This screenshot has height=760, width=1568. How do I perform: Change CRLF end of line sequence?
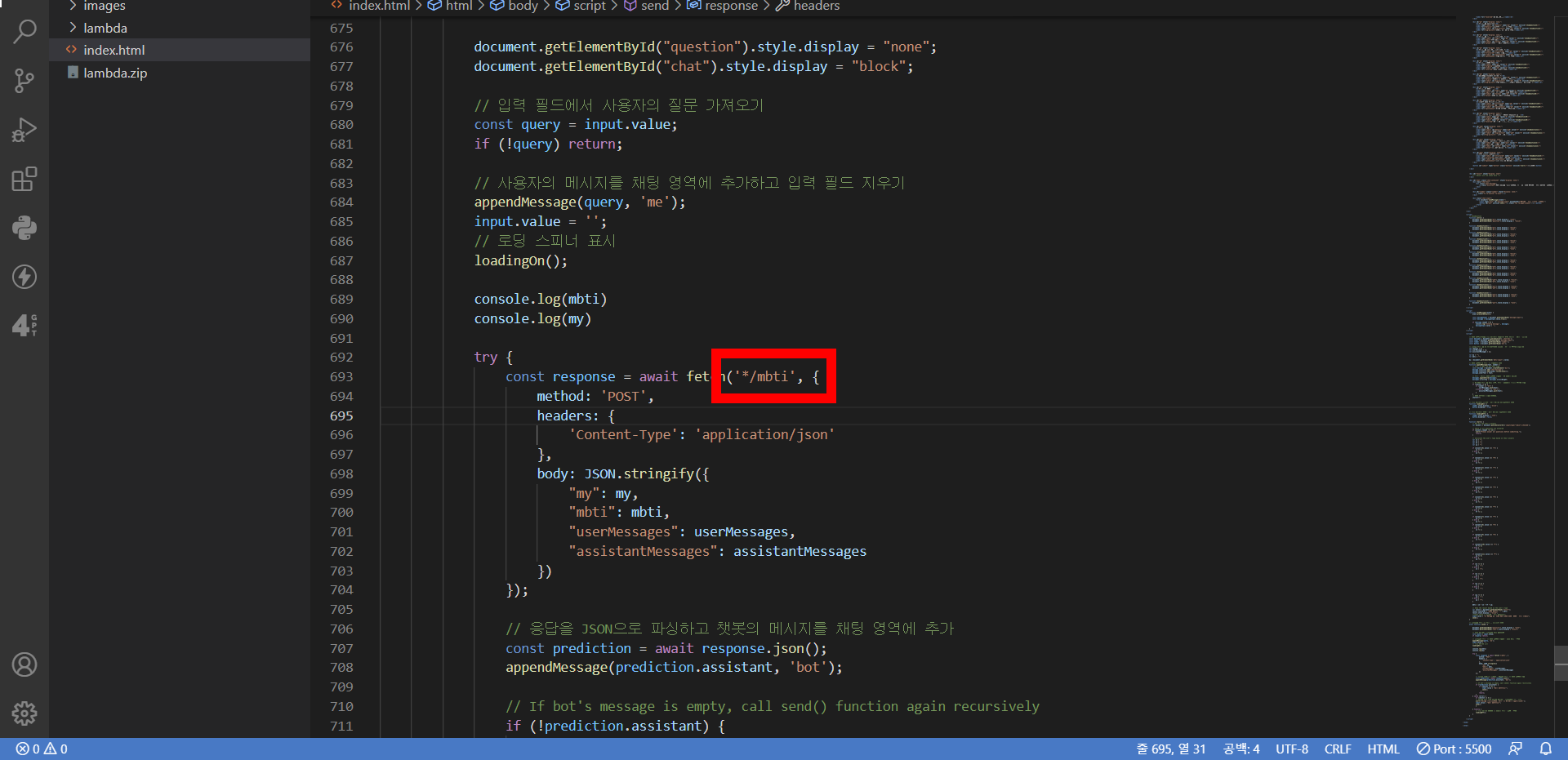click(x=1338, y=749)
